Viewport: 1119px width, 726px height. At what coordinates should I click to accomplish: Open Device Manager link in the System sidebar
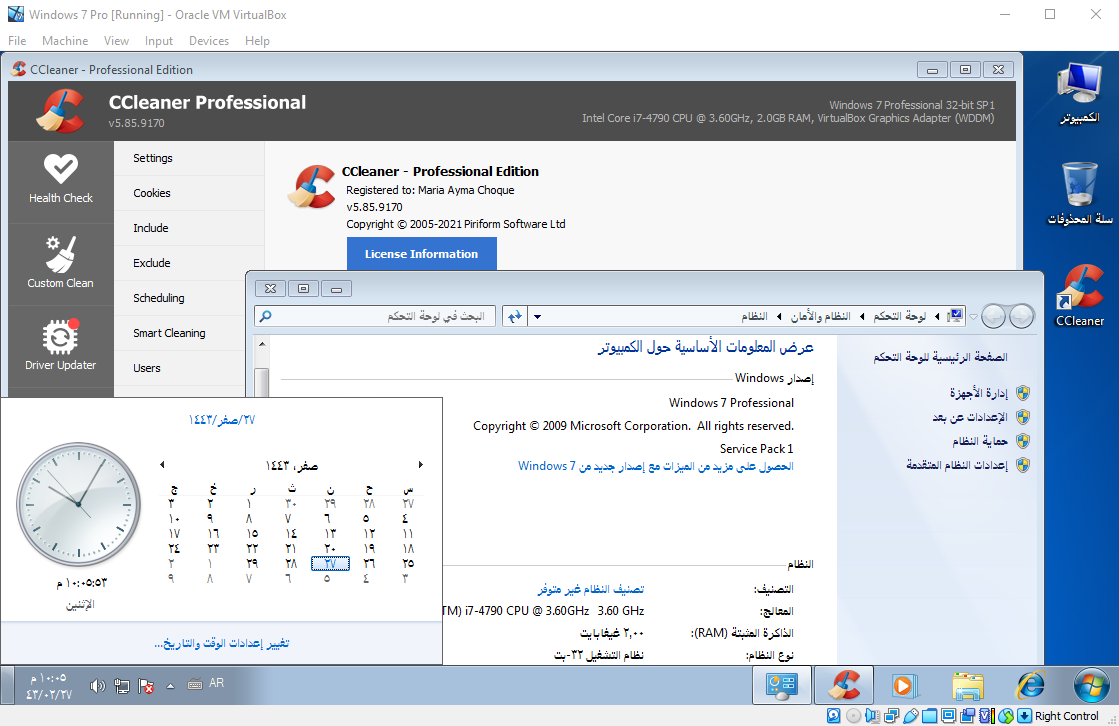coord(978,393)
